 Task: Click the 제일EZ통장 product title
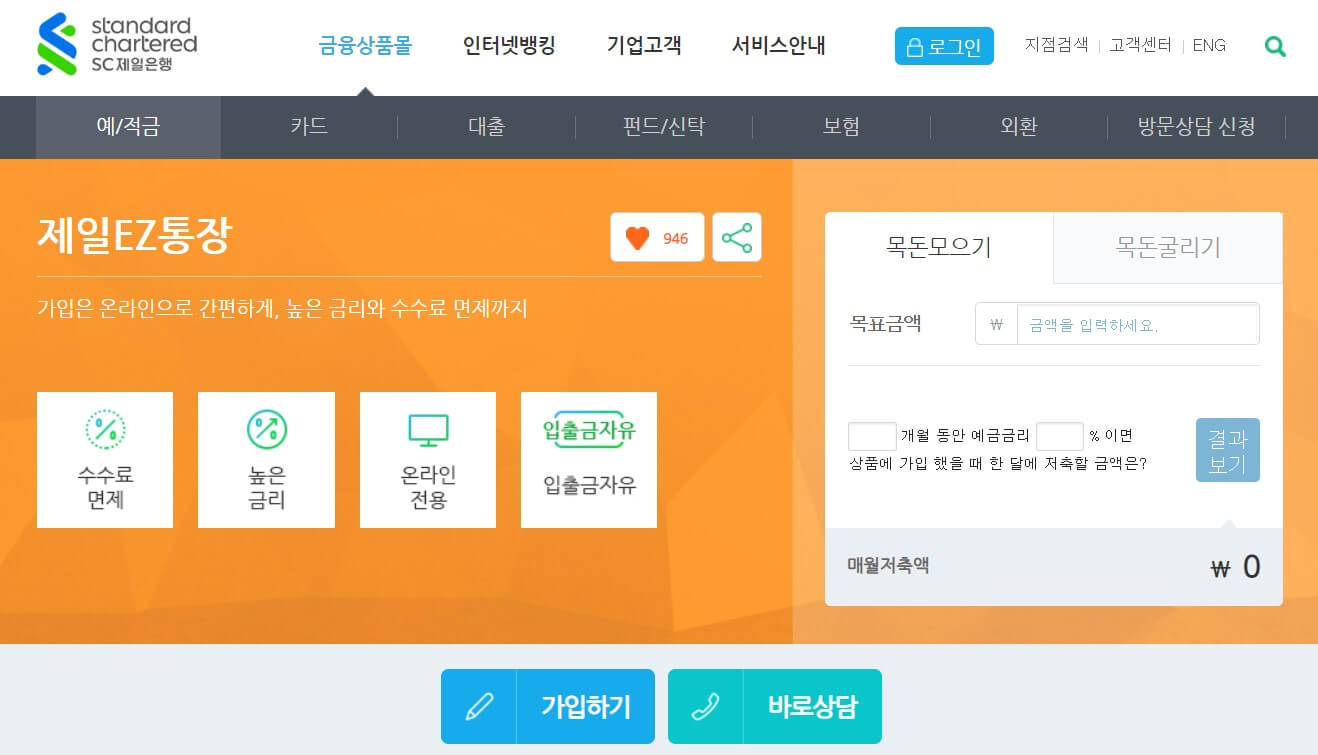point(134,236)
